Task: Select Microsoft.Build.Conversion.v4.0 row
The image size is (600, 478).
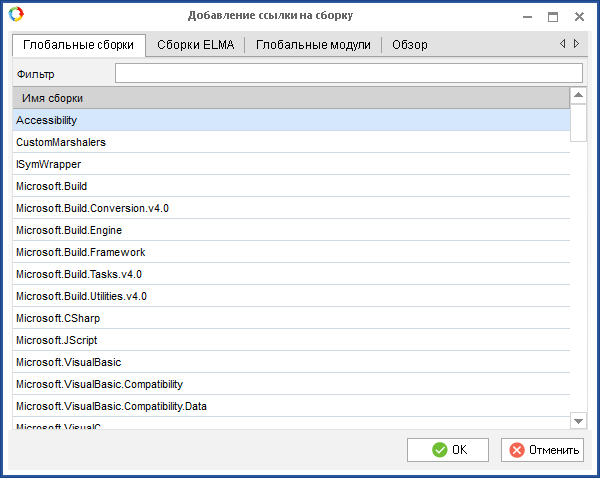Action: point(291,208)
